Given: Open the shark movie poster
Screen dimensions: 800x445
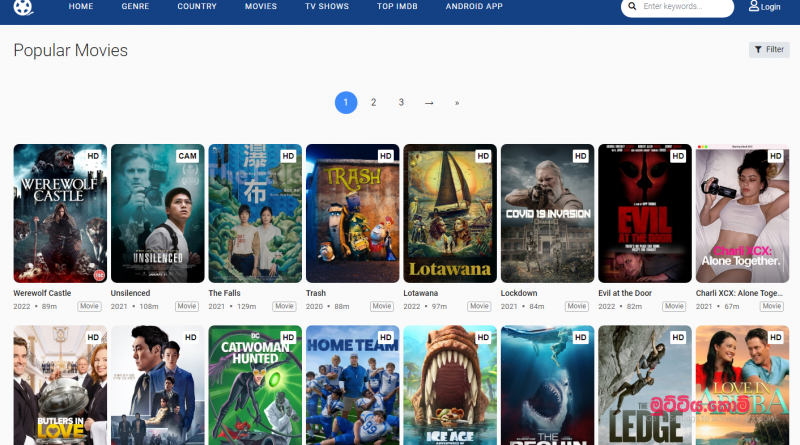Looking at the screenshot, I should [547, 385].
